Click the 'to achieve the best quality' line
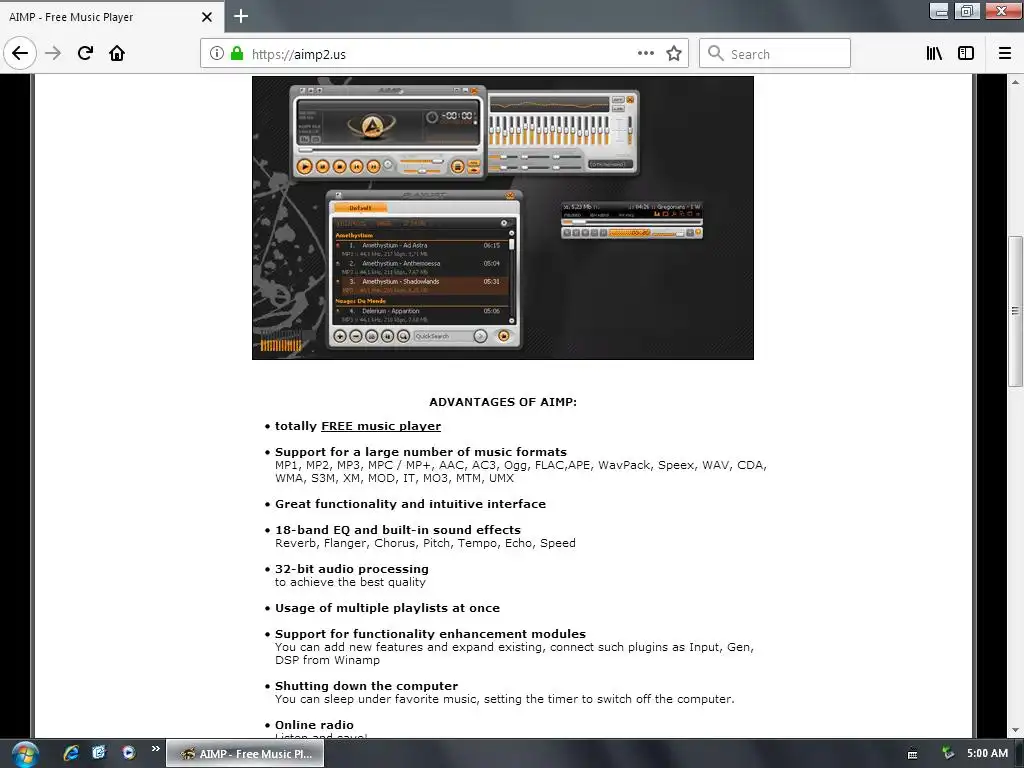 350,582
